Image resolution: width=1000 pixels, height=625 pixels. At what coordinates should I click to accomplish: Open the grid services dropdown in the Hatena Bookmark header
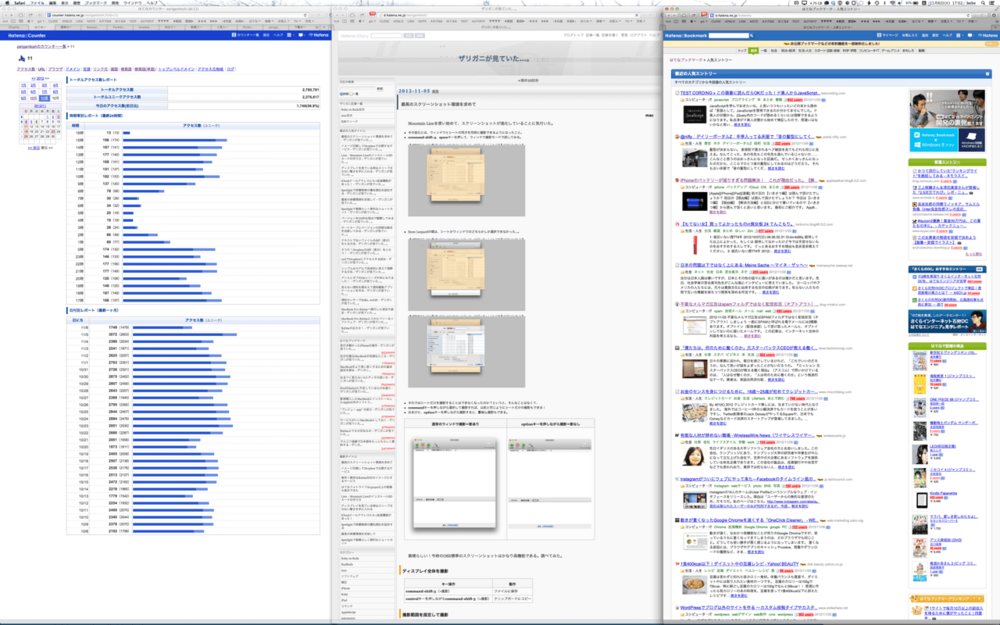tap(960, 35)
